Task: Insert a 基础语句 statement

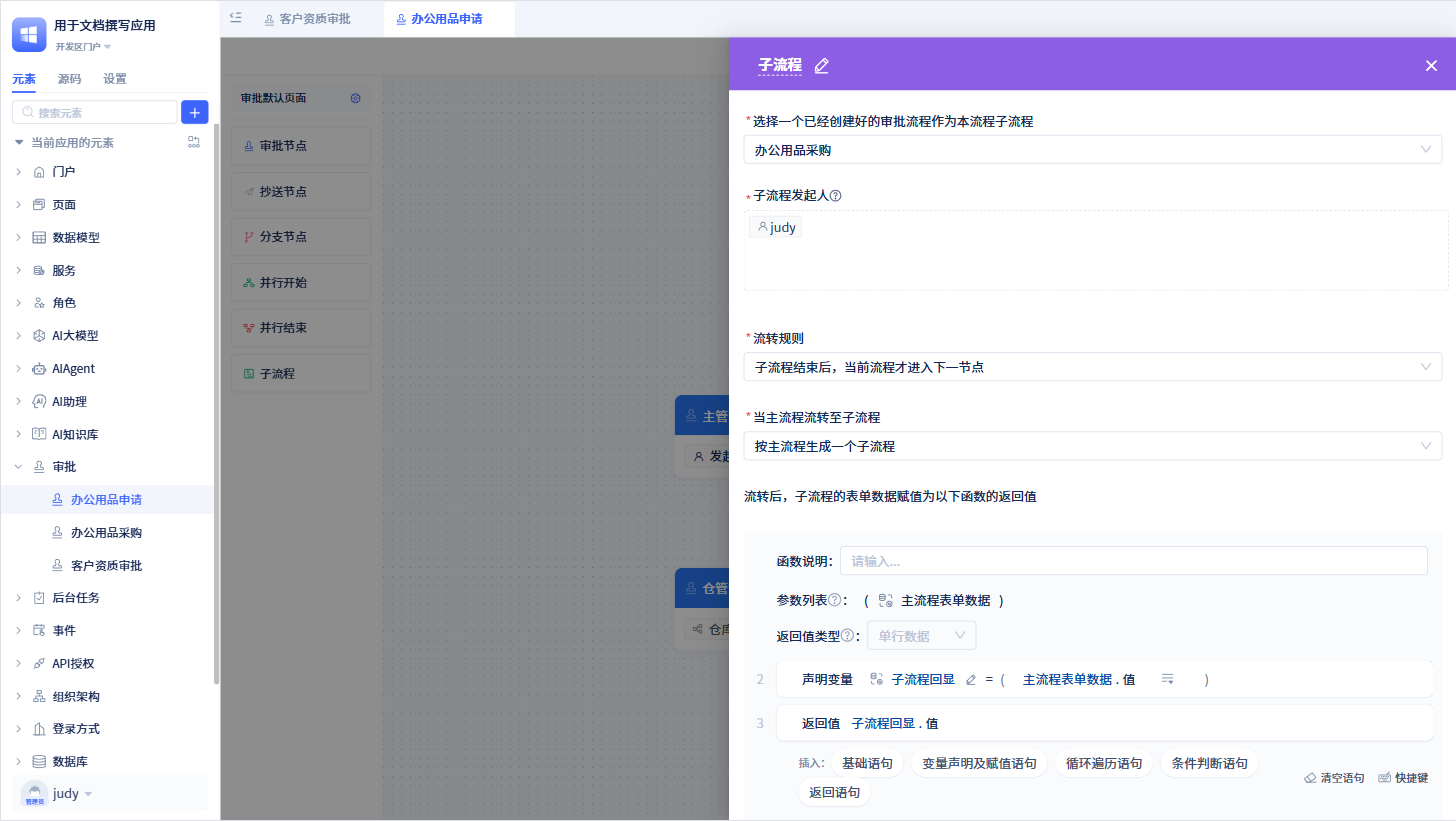Action: coord(867,763)
